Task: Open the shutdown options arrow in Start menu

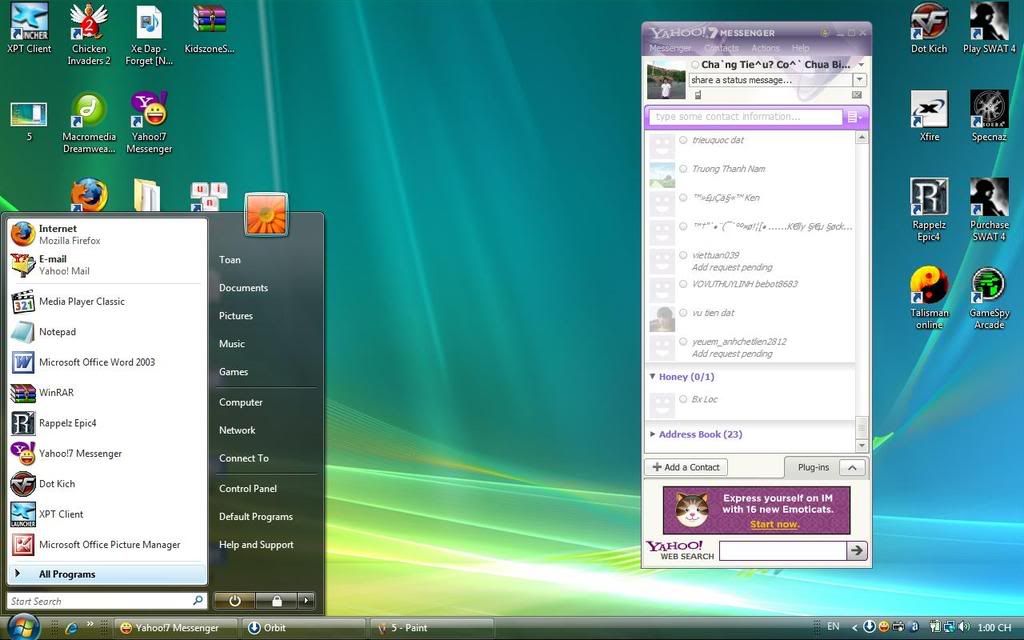Action: click(306, 600)
